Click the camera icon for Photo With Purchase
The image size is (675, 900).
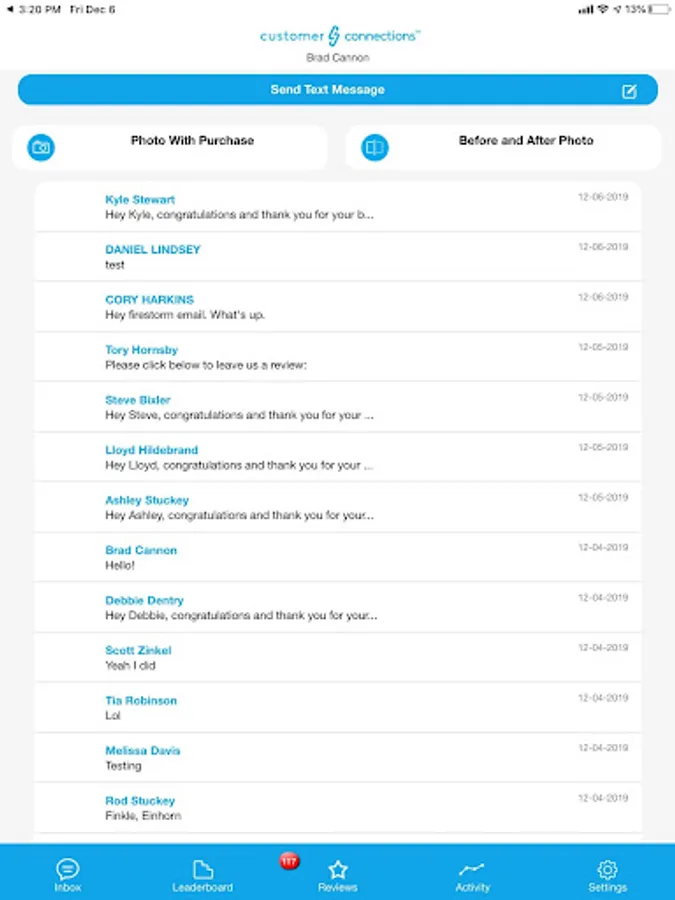[40, 147]
